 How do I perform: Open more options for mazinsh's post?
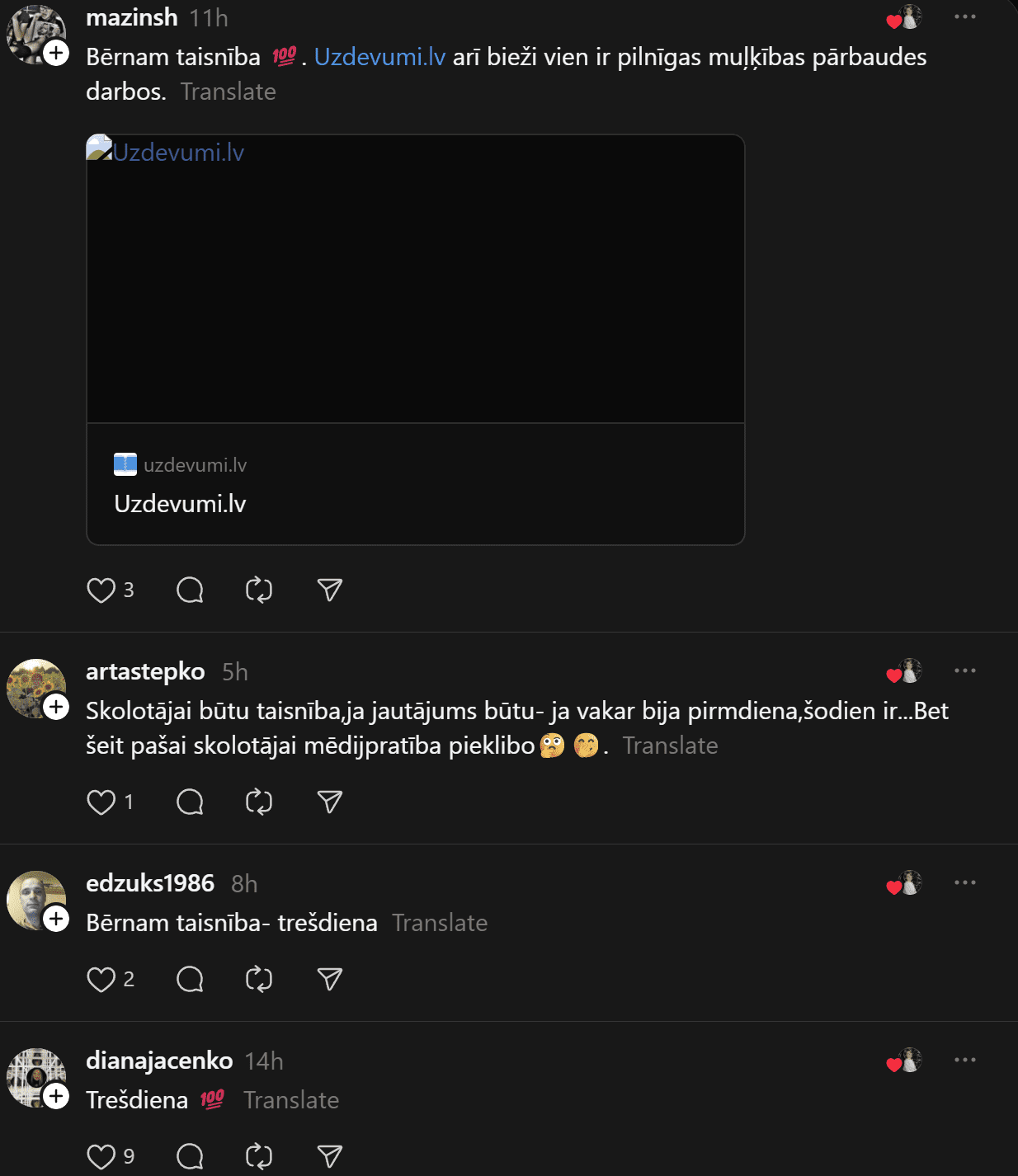[x=964, y=16]
